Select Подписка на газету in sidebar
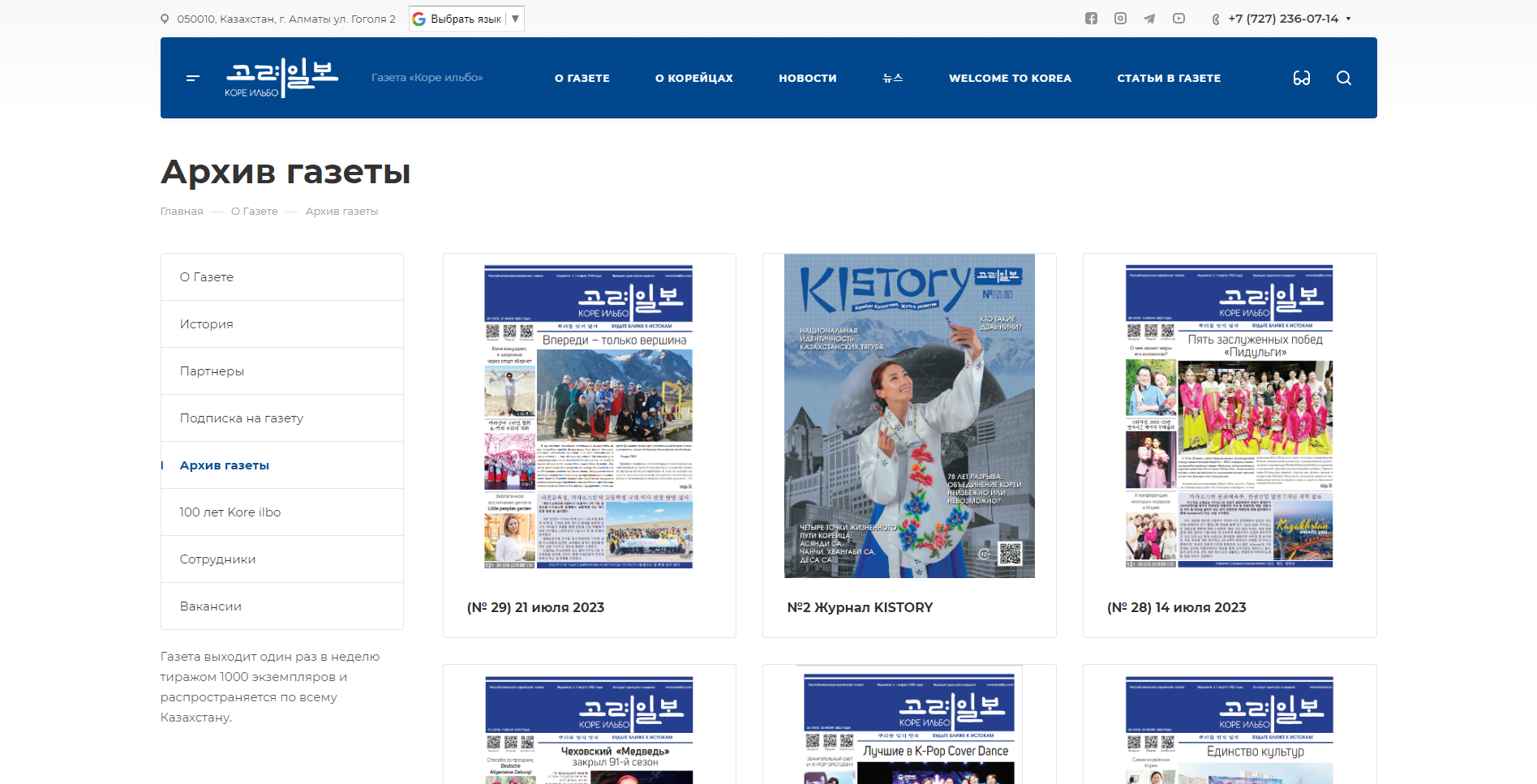 (x=282, y=418)
